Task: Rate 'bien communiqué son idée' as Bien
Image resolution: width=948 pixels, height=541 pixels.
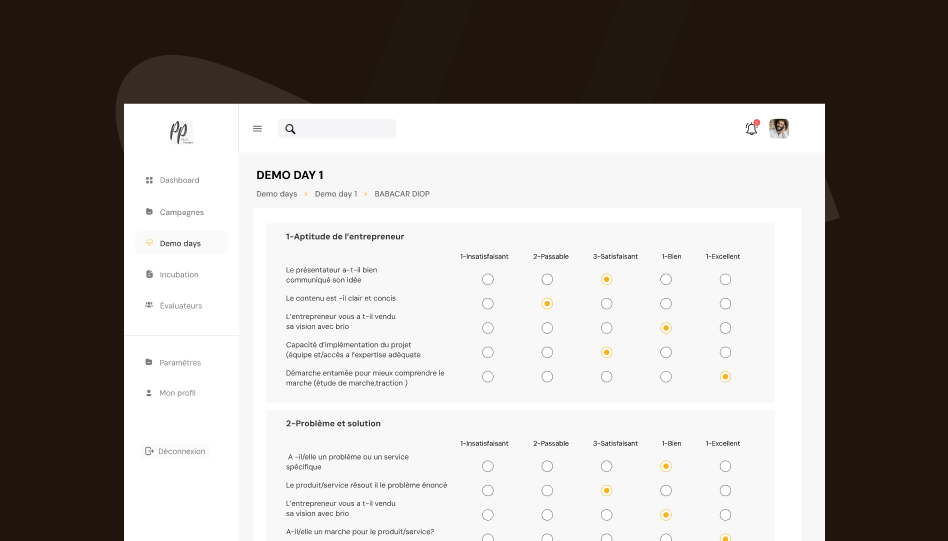Action: tap(666, 279)
